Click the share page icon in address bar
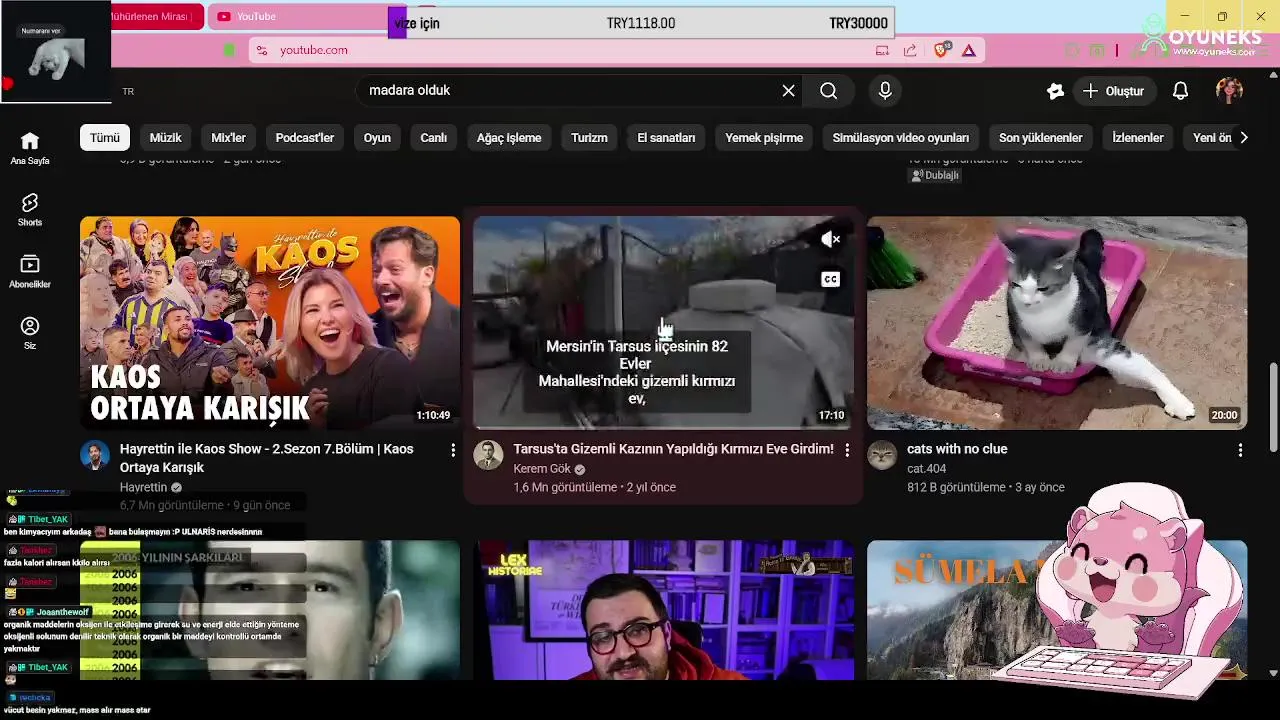The image size is (1280, 720). pos(910,50)
